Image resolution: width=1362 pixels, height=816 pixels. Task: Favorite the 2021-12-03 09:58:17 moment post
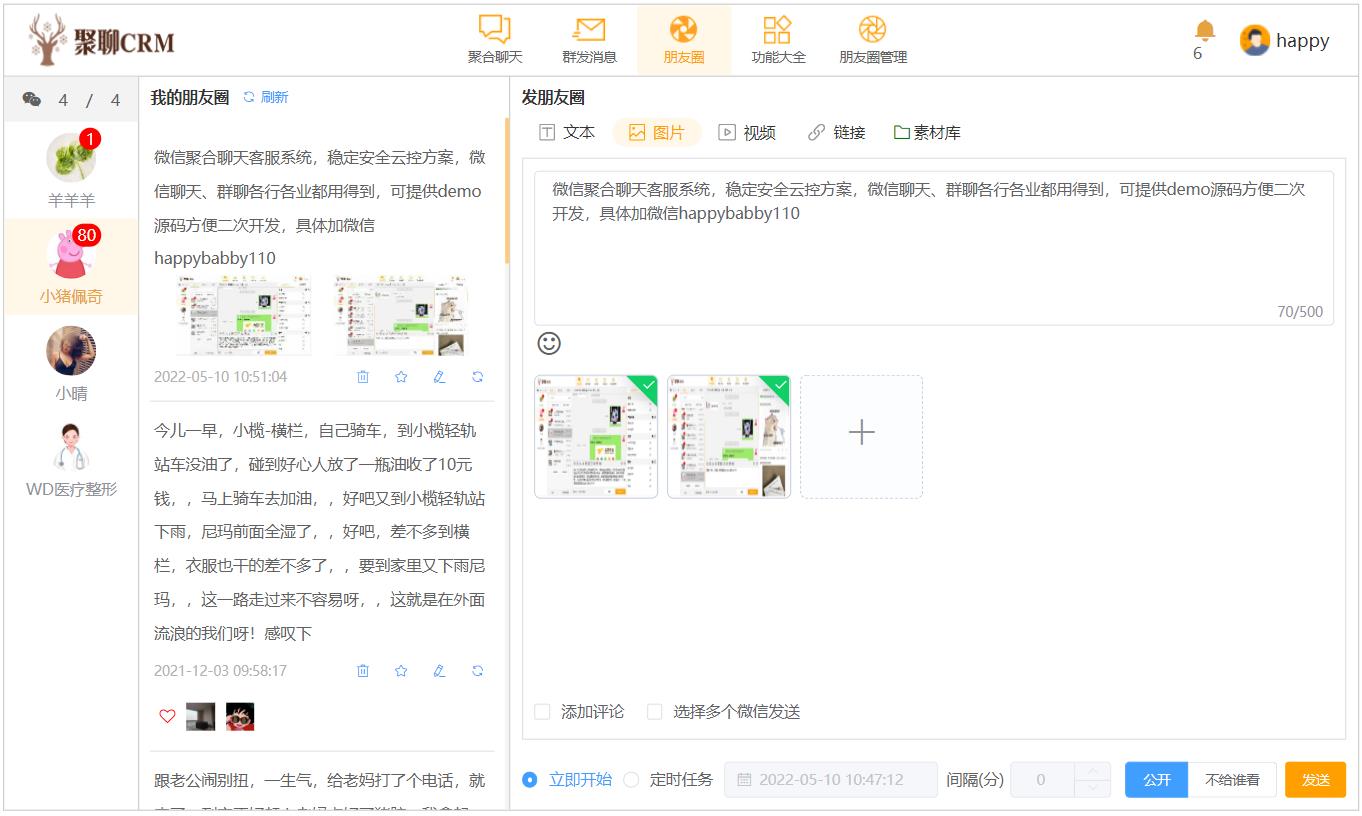pos(401,671)
